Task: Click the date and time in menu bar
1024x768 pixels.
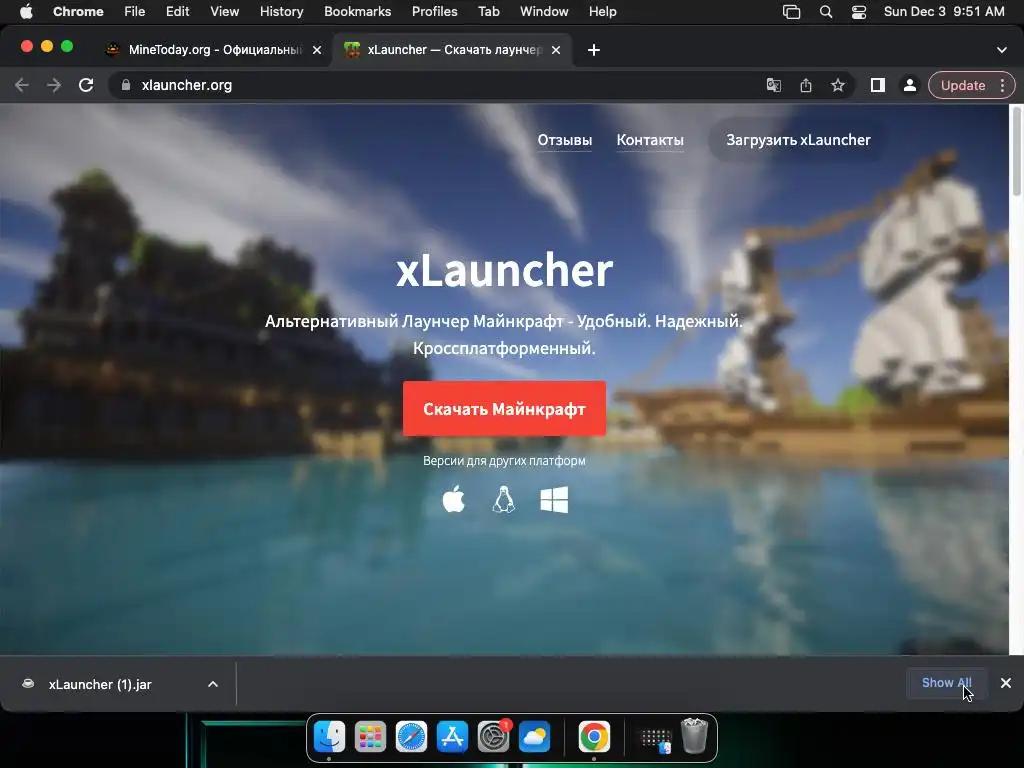Action: [944, 11]
